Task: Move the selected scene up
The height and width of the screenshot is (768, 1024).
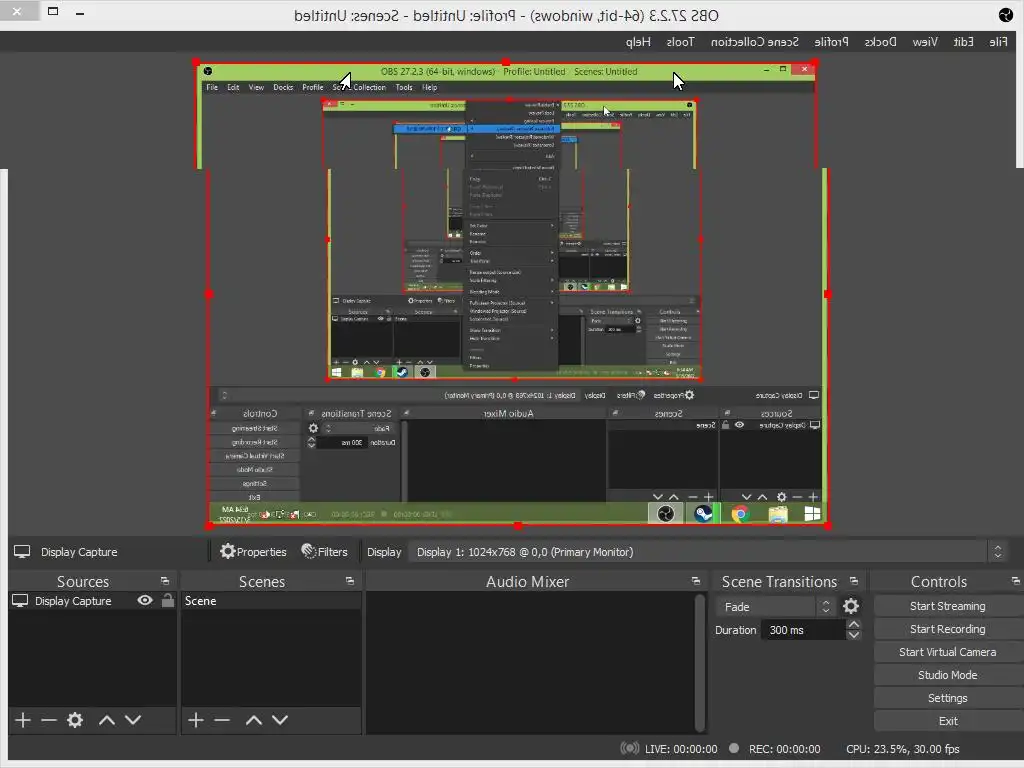Action: pos(254,720)
